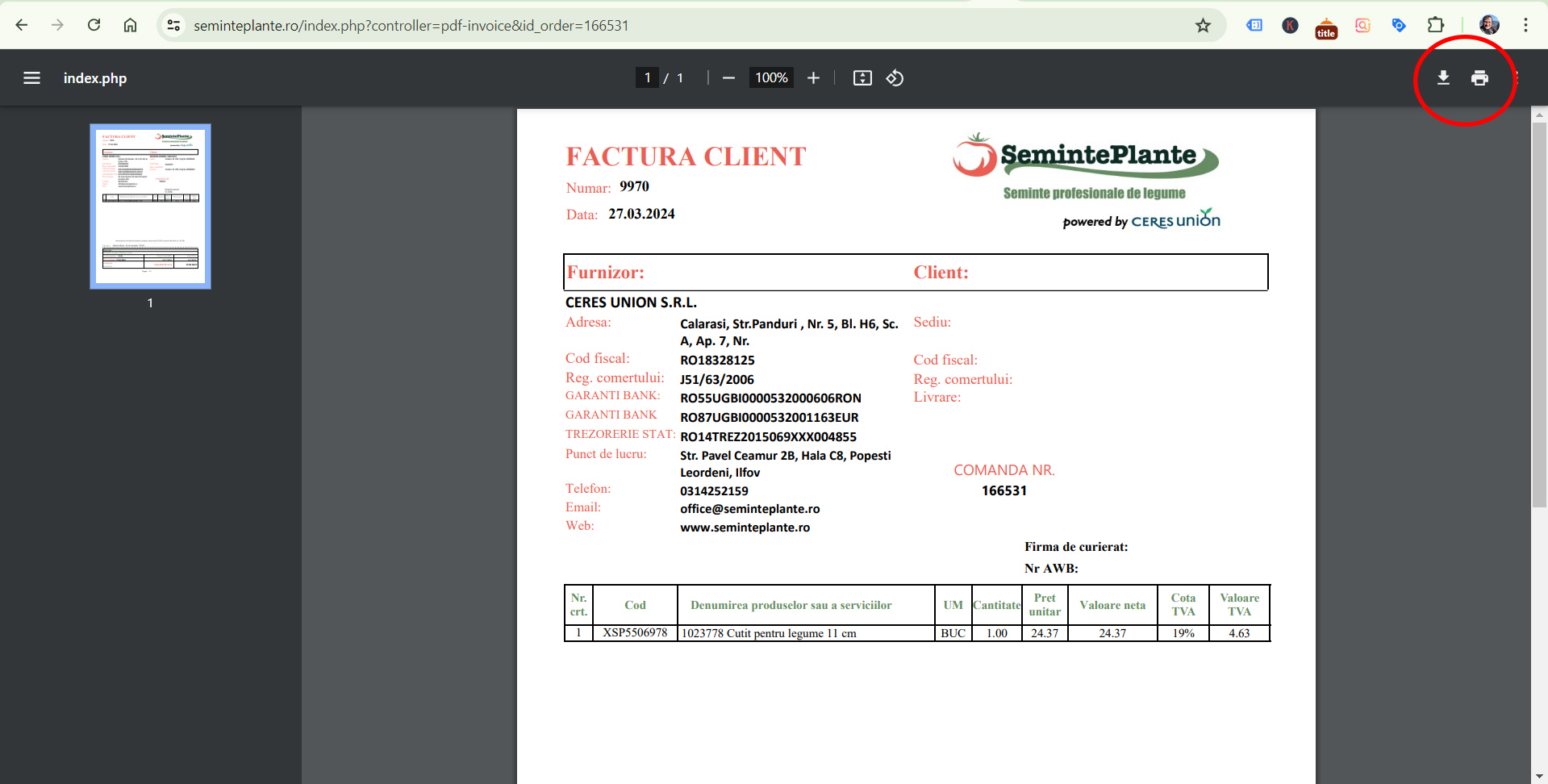Click the vertical scrollbar thumb

tap(1539, 315)
